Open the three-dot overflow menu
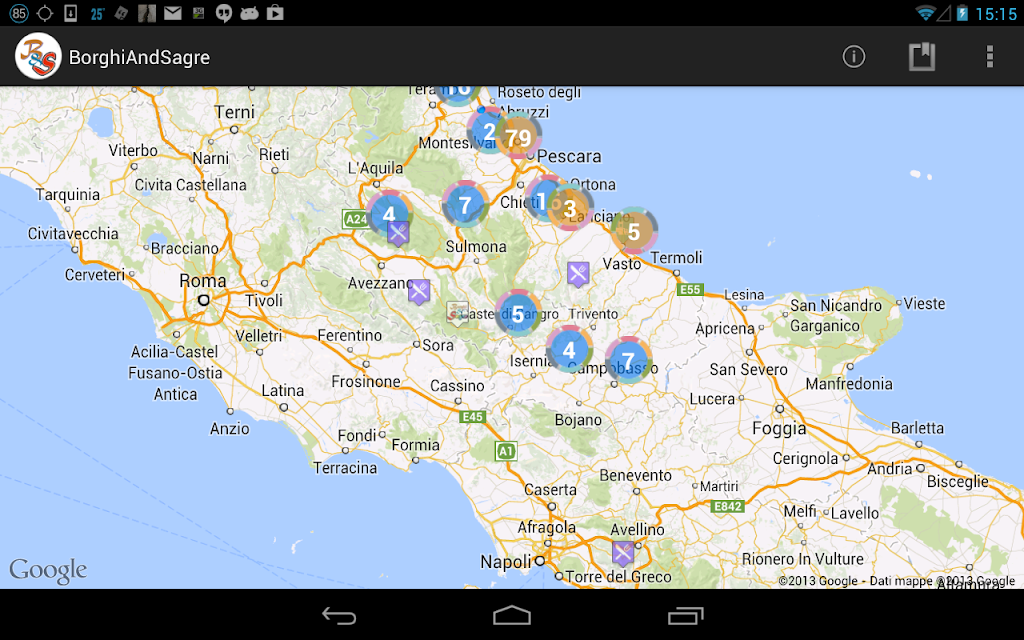The width and height of the screenshot is (1024, 640). pos(989,57)
